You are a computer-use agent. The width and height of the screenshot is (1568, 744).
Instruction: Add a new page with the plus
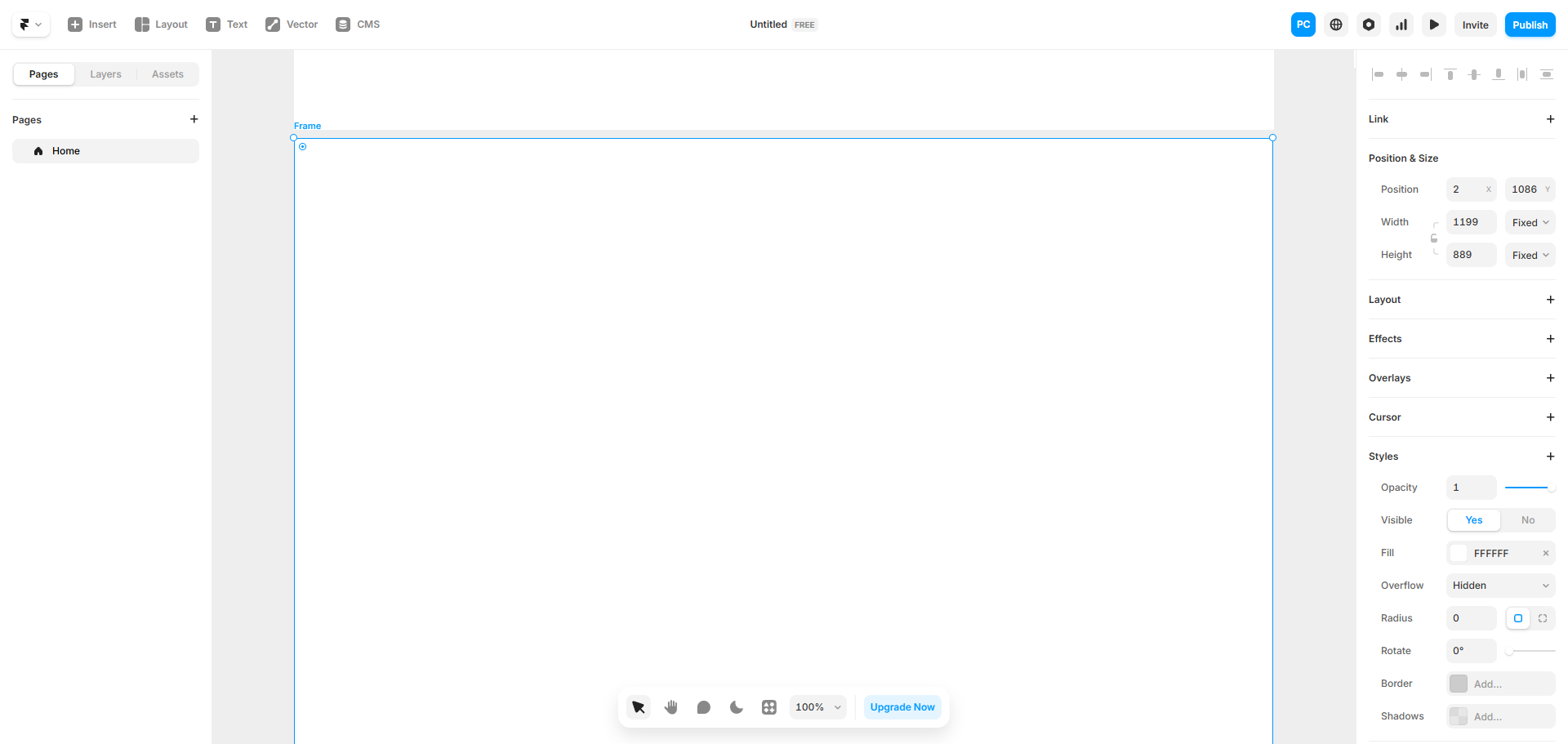tap(194, 119)
